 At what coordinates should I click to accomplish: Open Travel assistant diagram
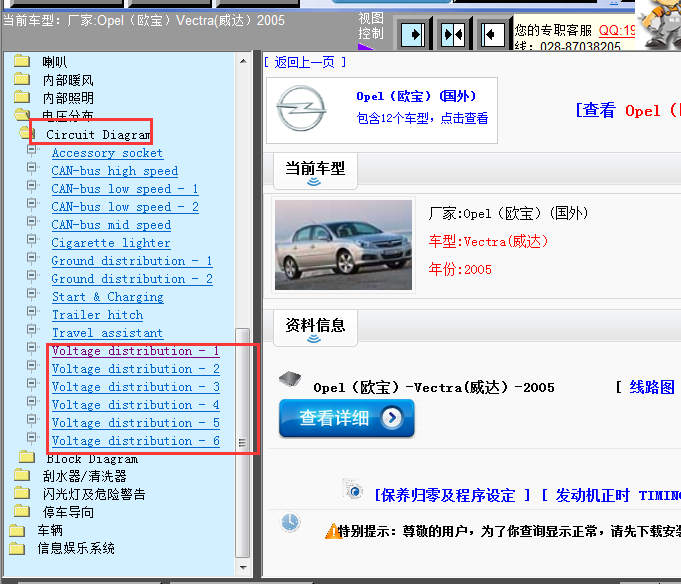coord(107,333)
